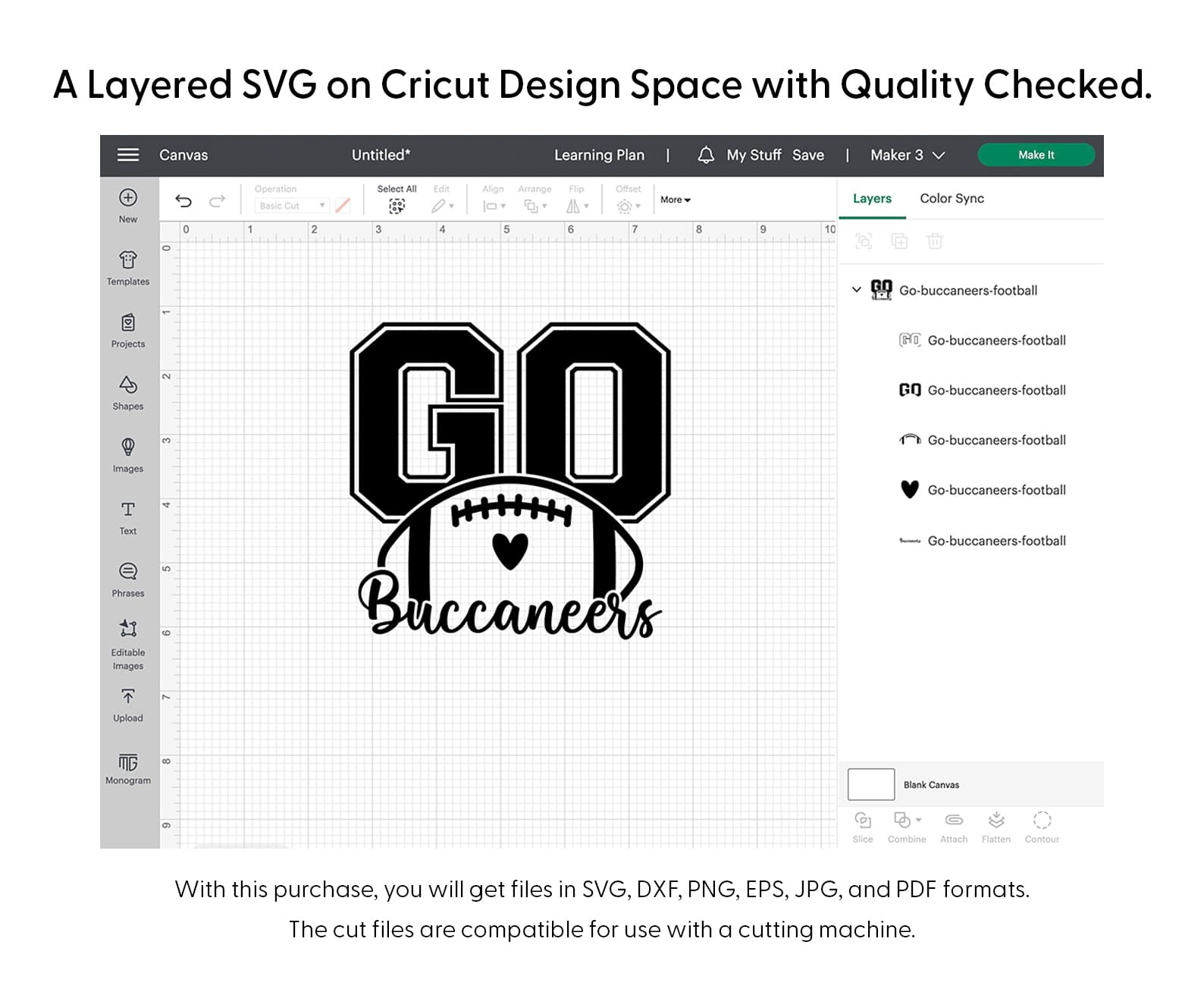Open the hamburger menu next to Canvas
The width and height of the screenshot is (1204, 992).
pyautogui.click(x=128, y=155)
